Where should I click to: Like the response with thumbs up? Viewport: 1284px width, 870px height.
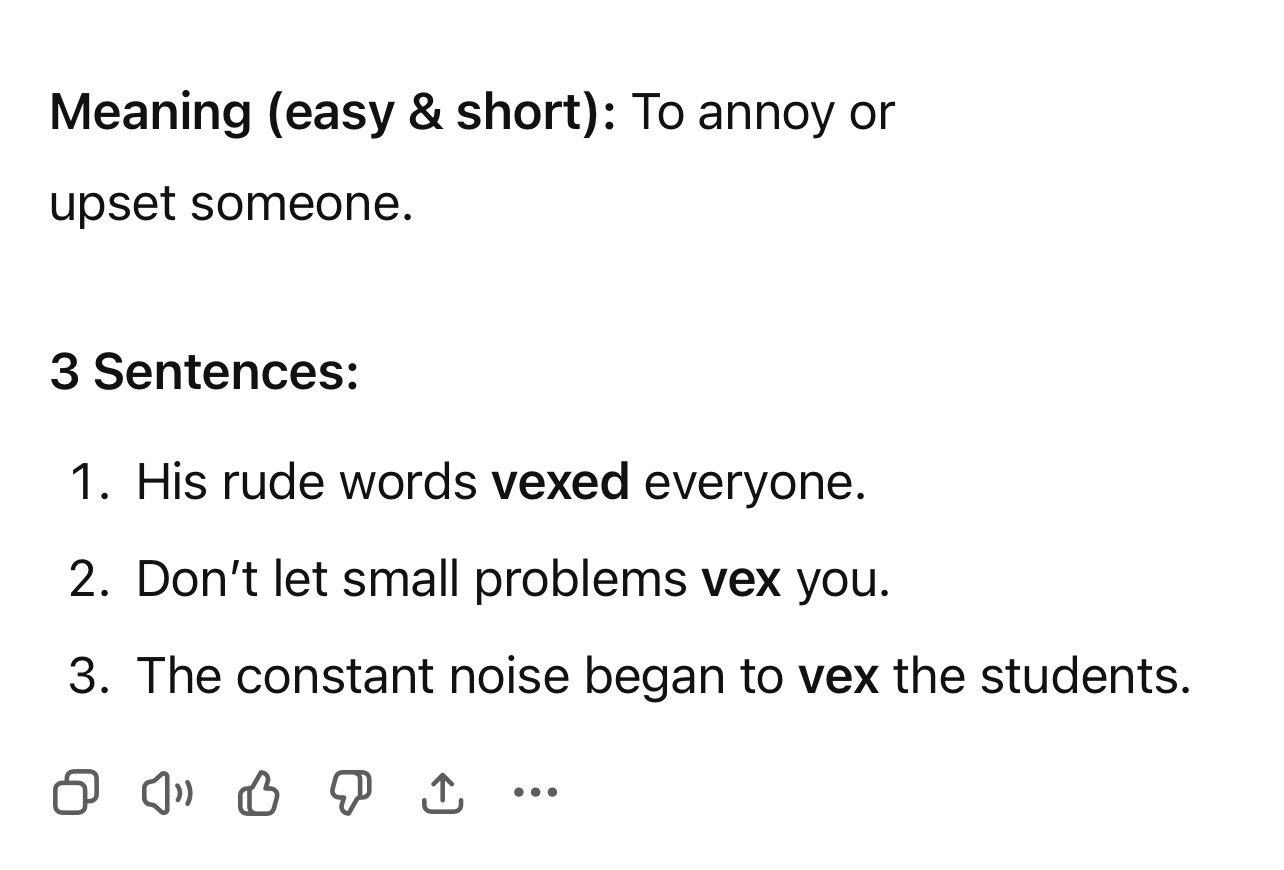click(x=259, y=793)
